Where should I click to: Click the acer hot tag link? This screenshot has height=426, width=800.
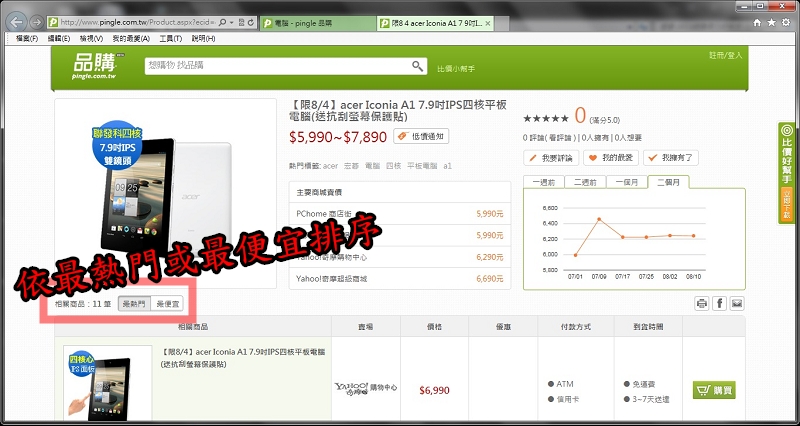tap(331, 166)
